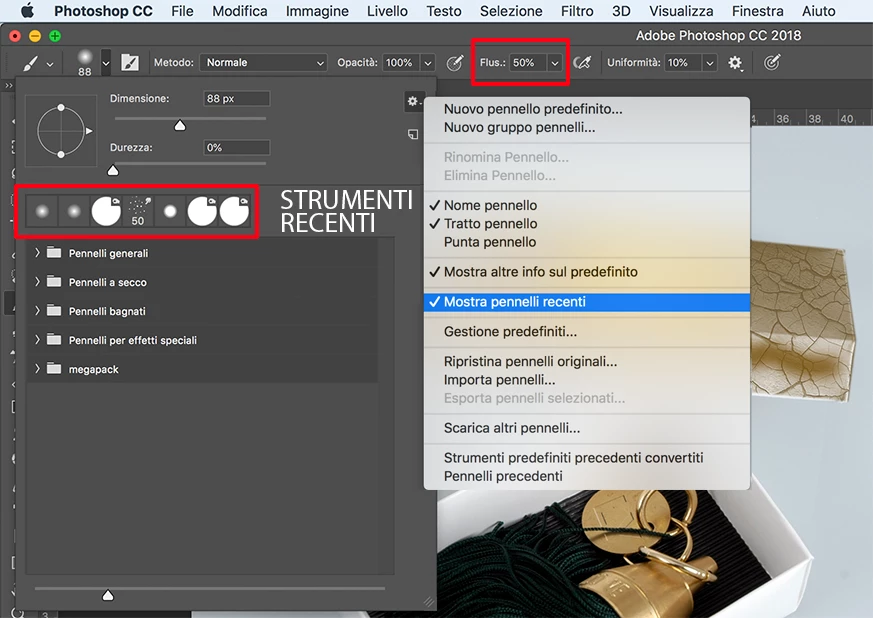Open the Opacità value dropdown arrow
Image resolution: width=873 pixels, height=618 pixels.
(428, 63)
